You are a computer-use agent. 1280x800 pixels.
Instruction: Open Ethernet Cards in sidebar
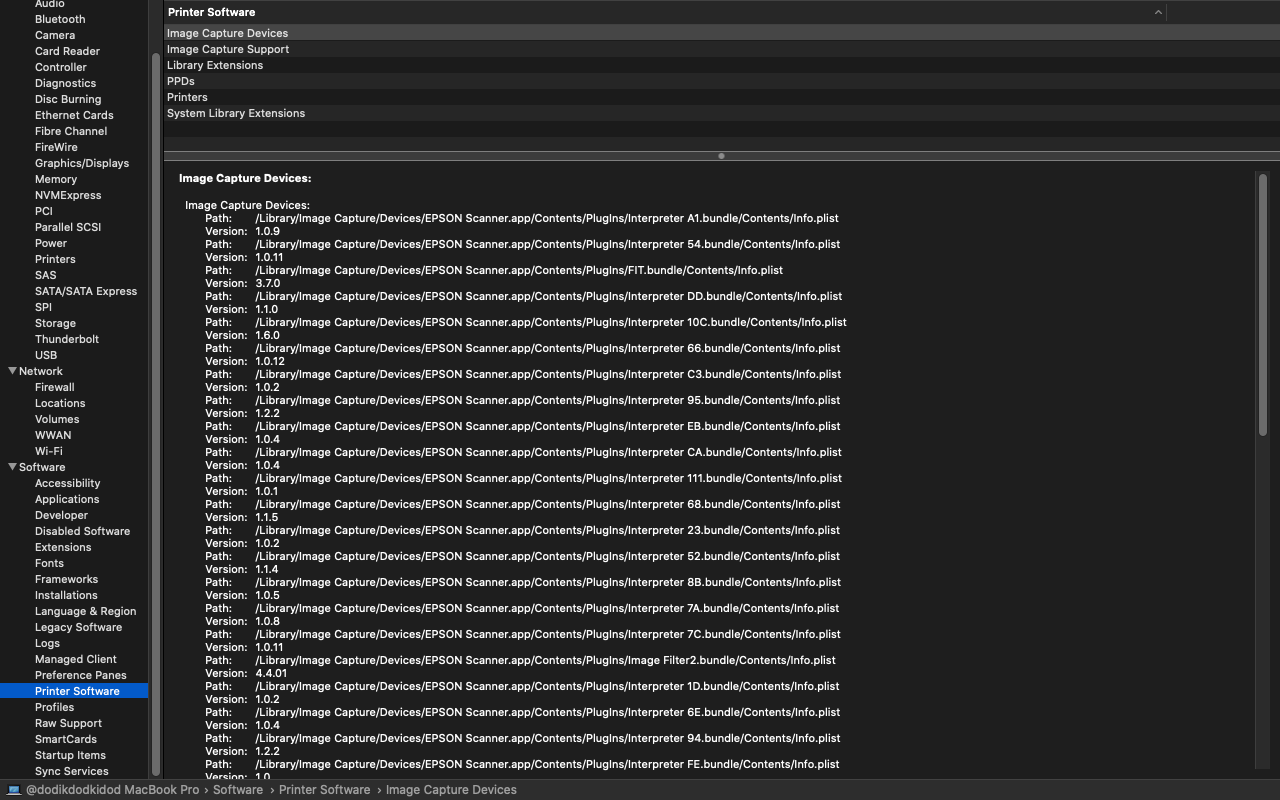[74, 115]
